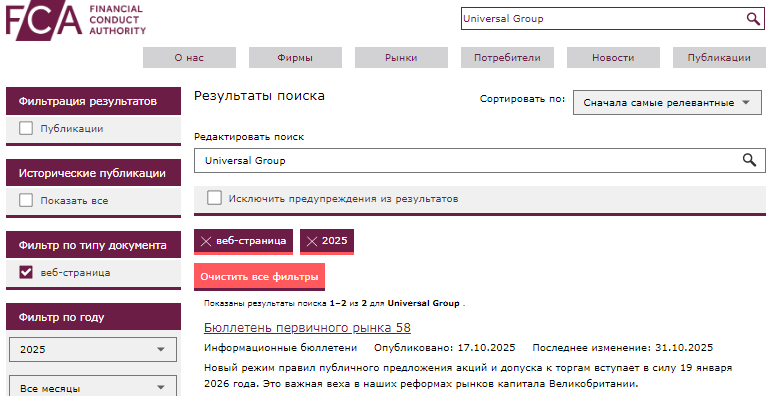The width and height of the screenshot is (769, 396).
Task: Open the Новости menu
Action: coord(613,57)
